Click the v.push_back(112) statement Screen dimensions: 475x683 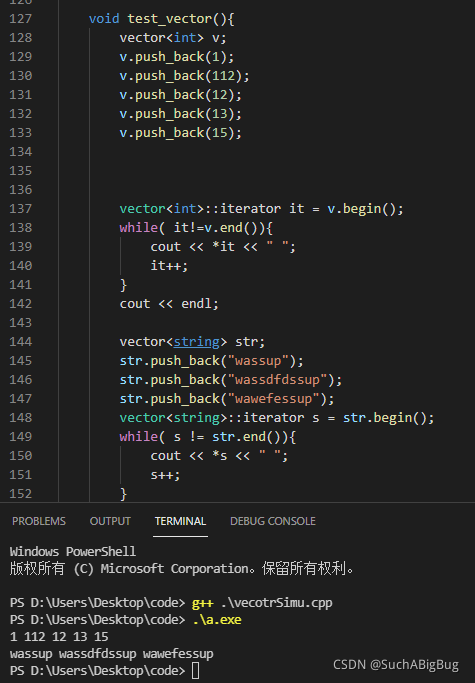point(184,76)
